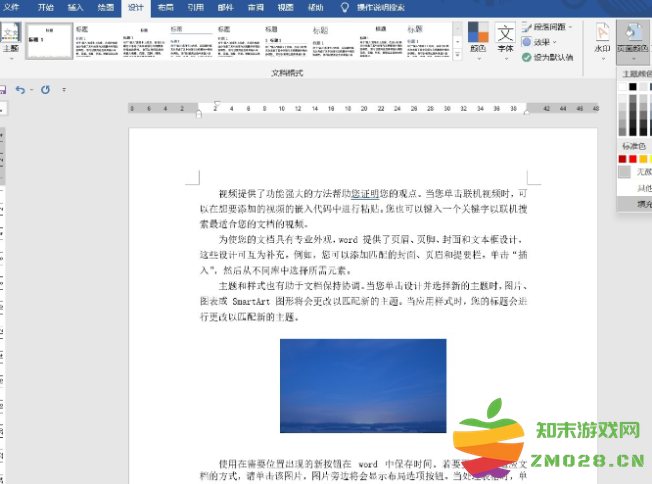The width and height of the screenshot is (652, 484).
Task: Expand the full document format gallery
Action: pyautogui.click(x=457, y=54)
